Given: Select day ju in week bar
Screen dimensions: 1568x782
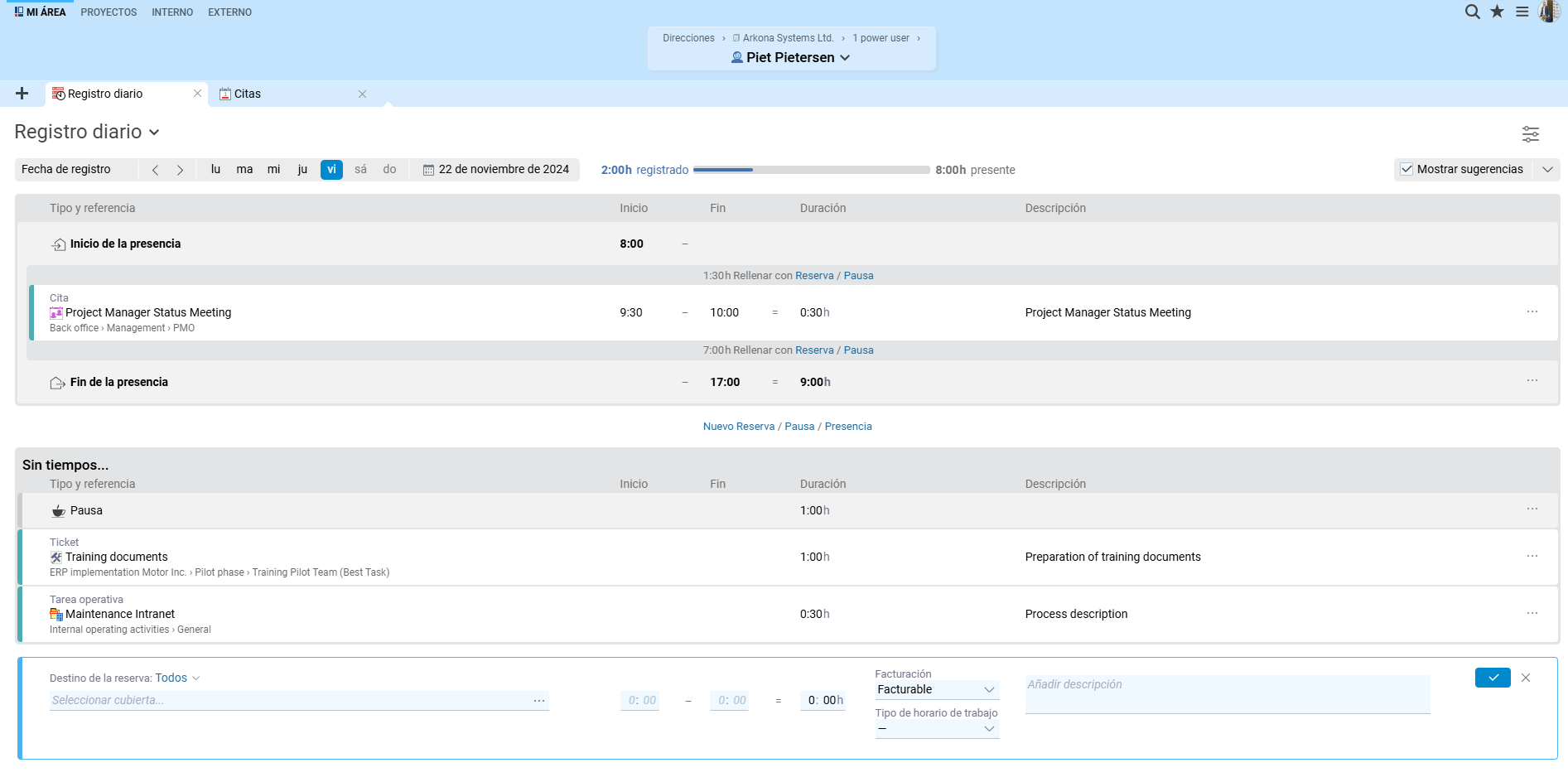Looking at the screenshot, I should pyautogui.click(x=302, y=169).
